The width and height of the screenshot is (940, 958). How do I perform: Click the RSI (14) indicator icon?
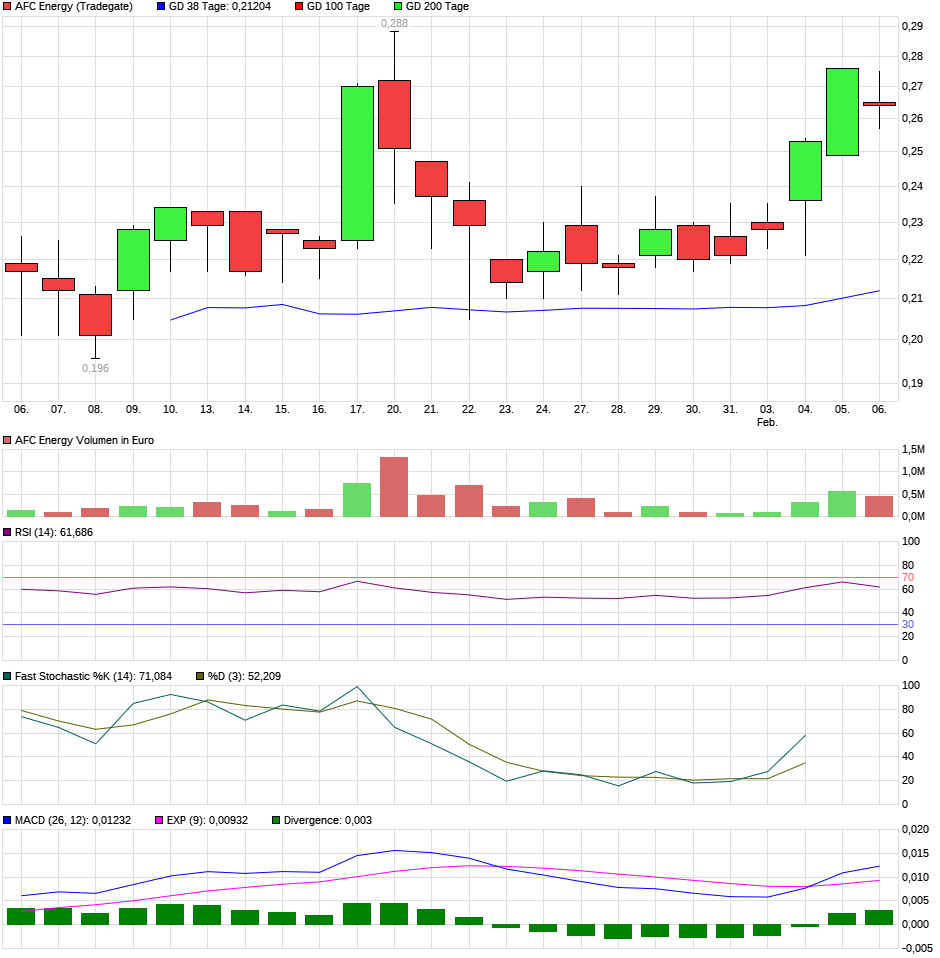[x=7, y=534]
